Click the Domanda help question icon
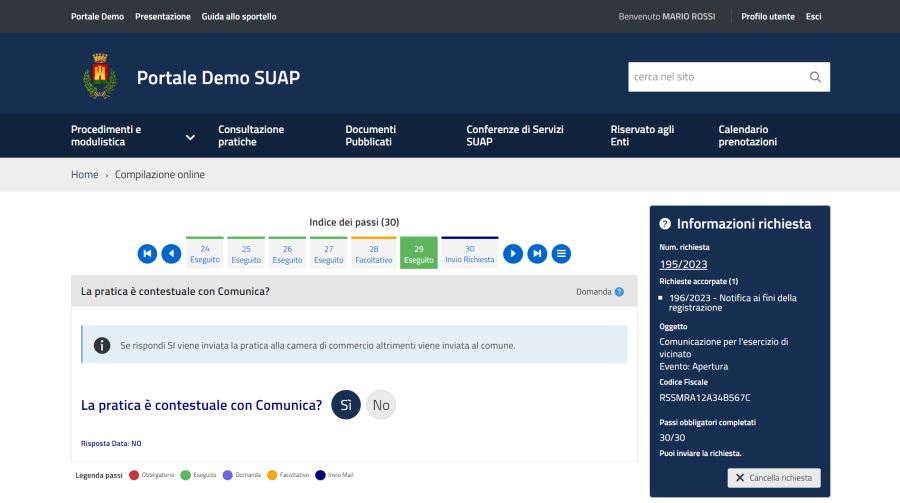This screenshot has width=900, height=503. pyautogui.click(x=619, y=292)
